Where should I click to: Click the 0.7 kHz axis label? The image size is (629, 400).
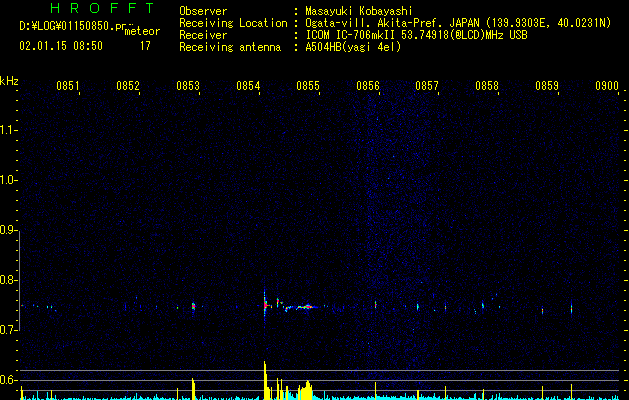(x=8, y=330)
